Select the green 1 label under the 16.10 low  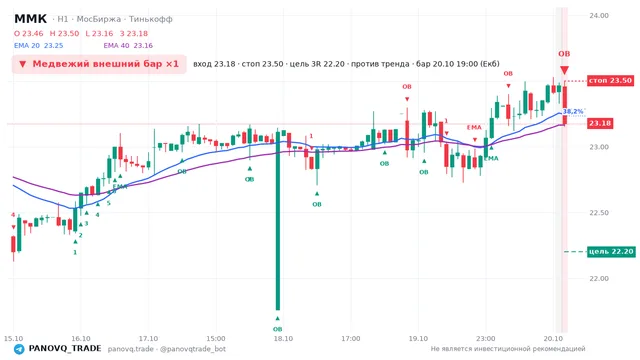pos(75,253)
